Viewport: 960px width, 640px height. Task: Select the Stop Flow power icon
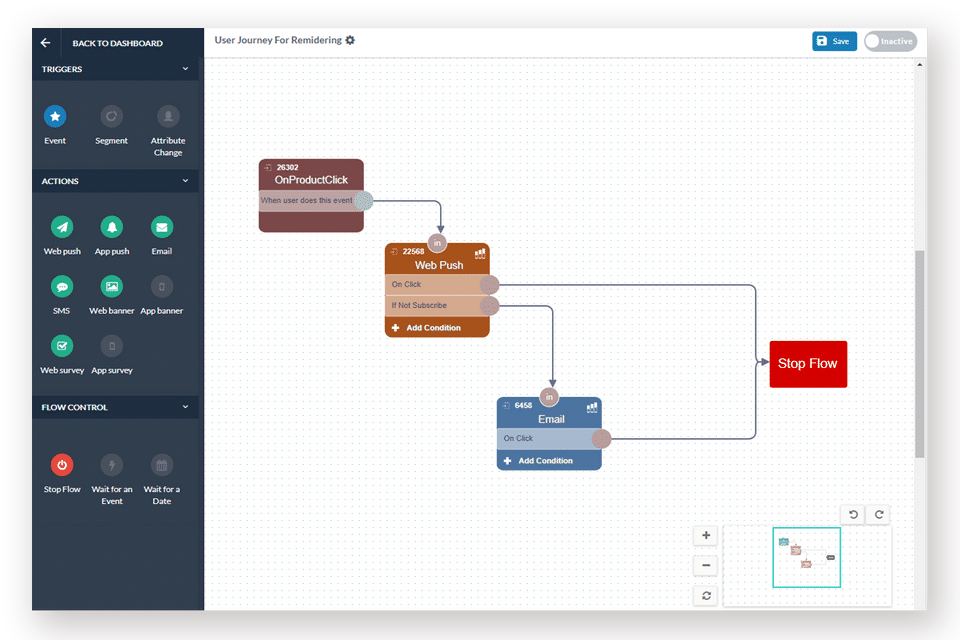tap(62, 465)
